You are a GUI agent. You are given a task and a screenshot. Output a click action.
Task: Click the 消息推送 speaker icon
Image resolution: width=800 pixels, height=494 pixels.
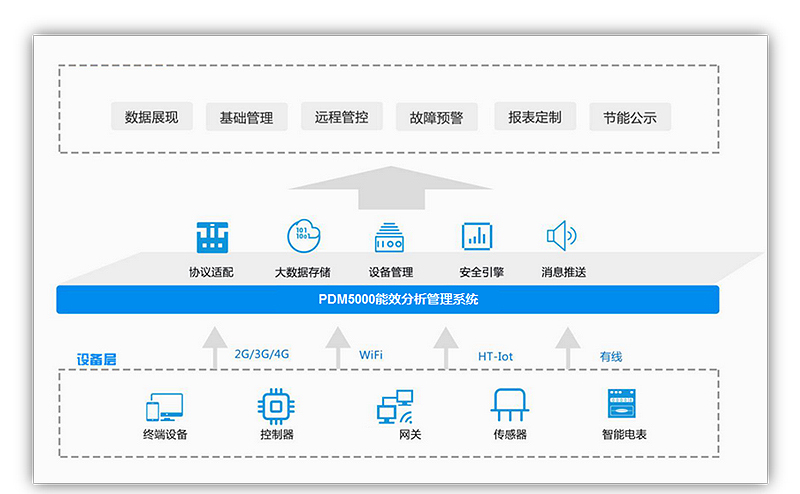561,237
